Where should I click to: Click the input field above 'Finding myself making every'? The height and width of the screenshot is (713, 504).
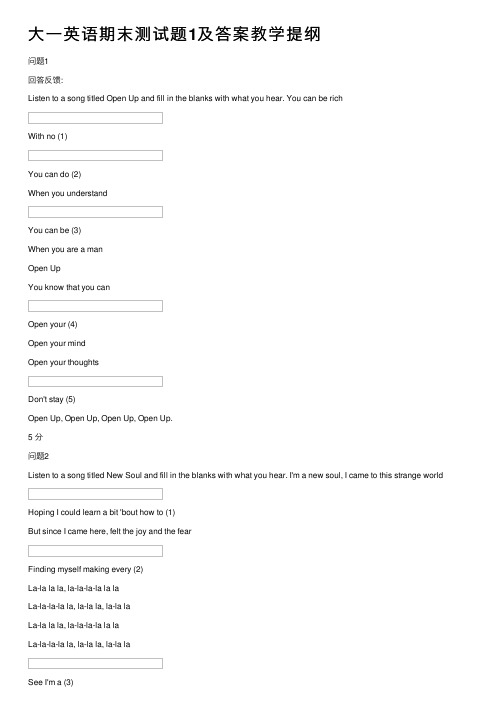(x=95, y=551)
